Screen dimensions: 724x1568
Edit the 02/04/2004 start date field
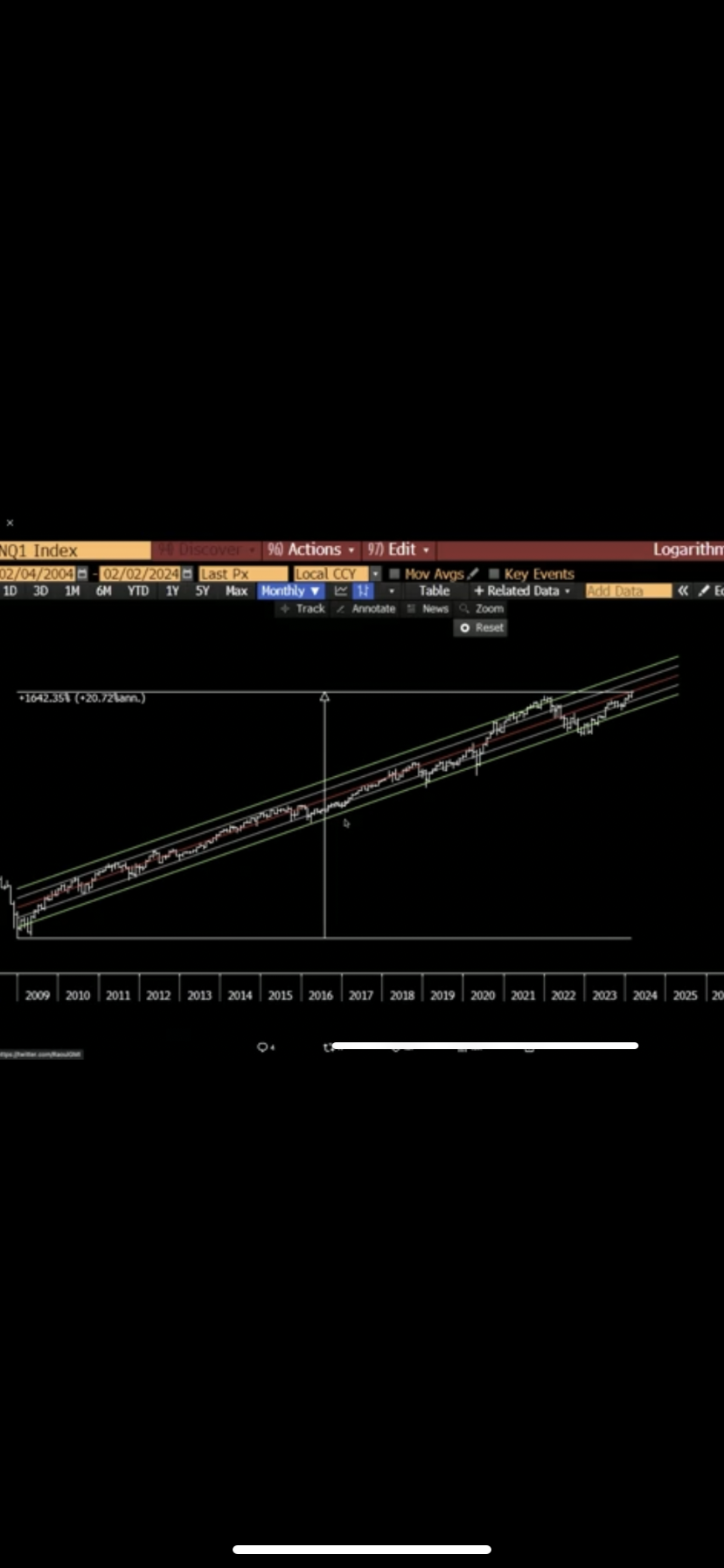[37, 574]
